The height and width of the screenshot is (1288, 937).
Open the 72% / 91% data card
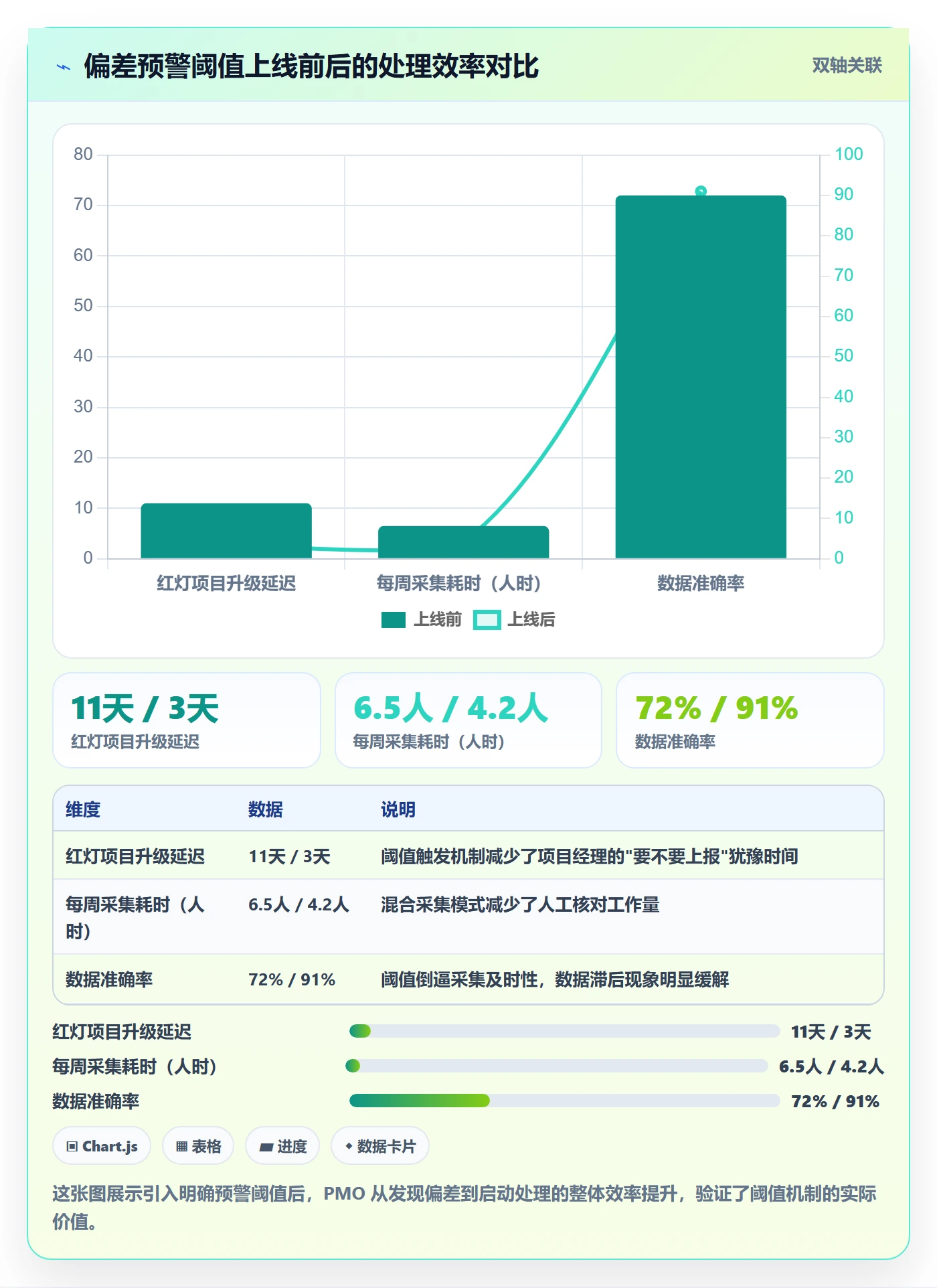pos(750,720)
